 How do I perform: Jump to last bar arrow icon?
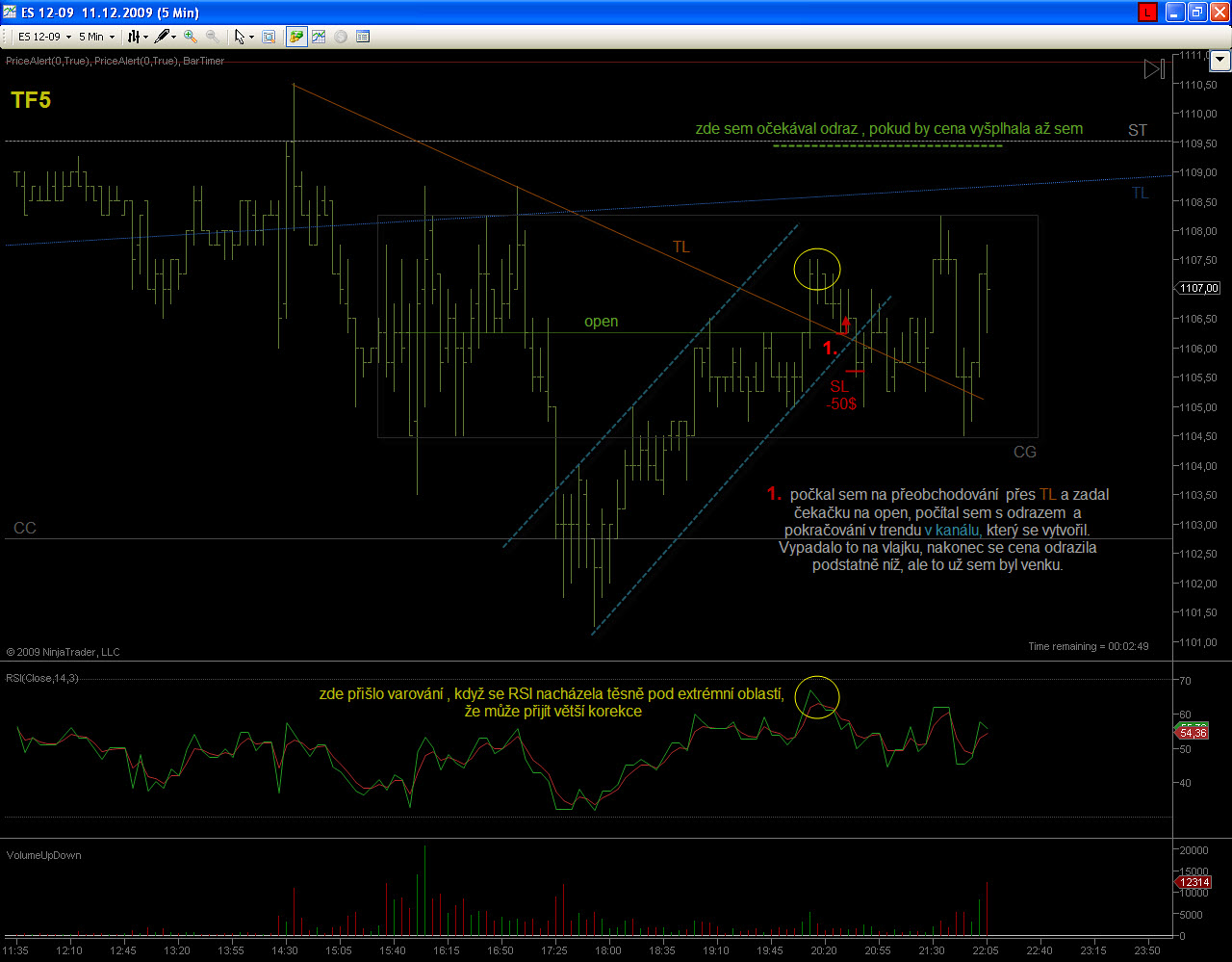(1154, 69)
